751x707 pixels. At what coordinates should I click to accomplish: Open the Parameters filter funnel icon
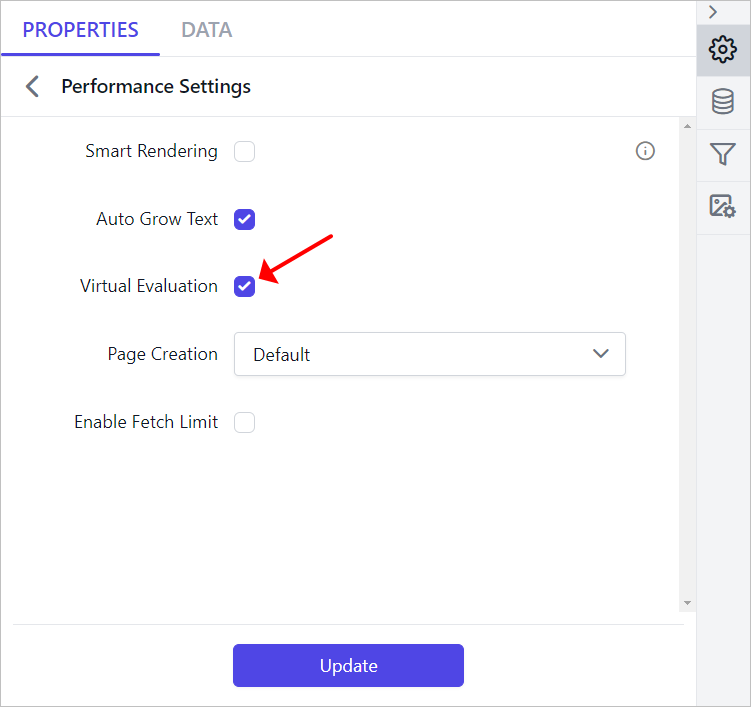tap(723, 154)
